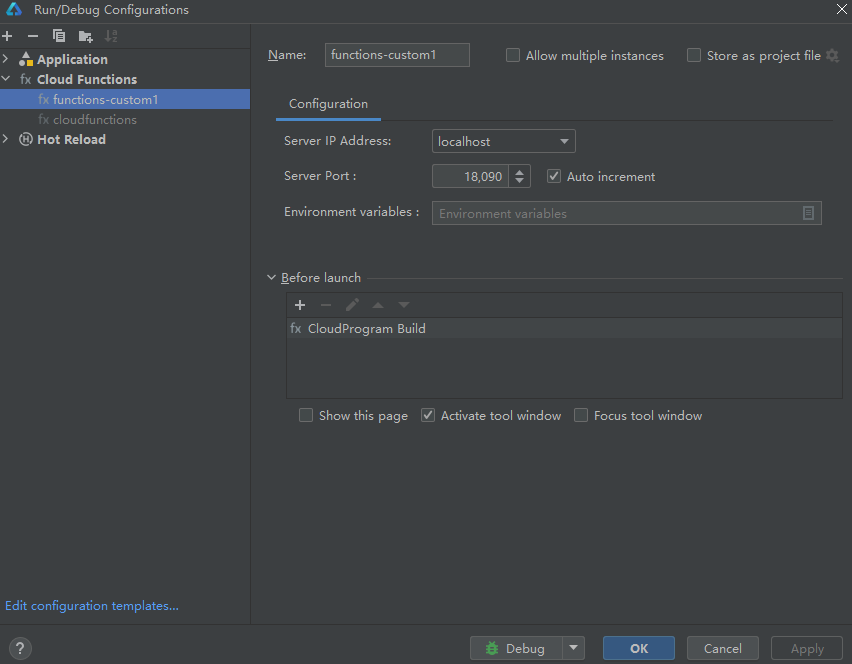Select the Configuration tab
Image resolution: width=852 pixels, height=664 pixels.
pyautogui.click(x=328, y=104)
